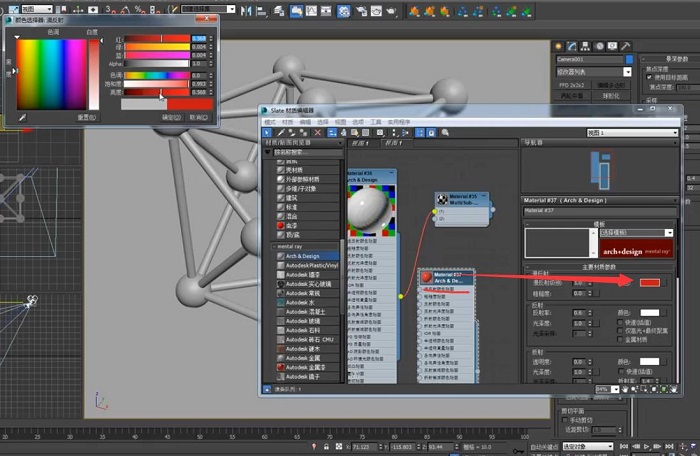
Task: Open the Display tab monitor icon
Action: point(612,46)
